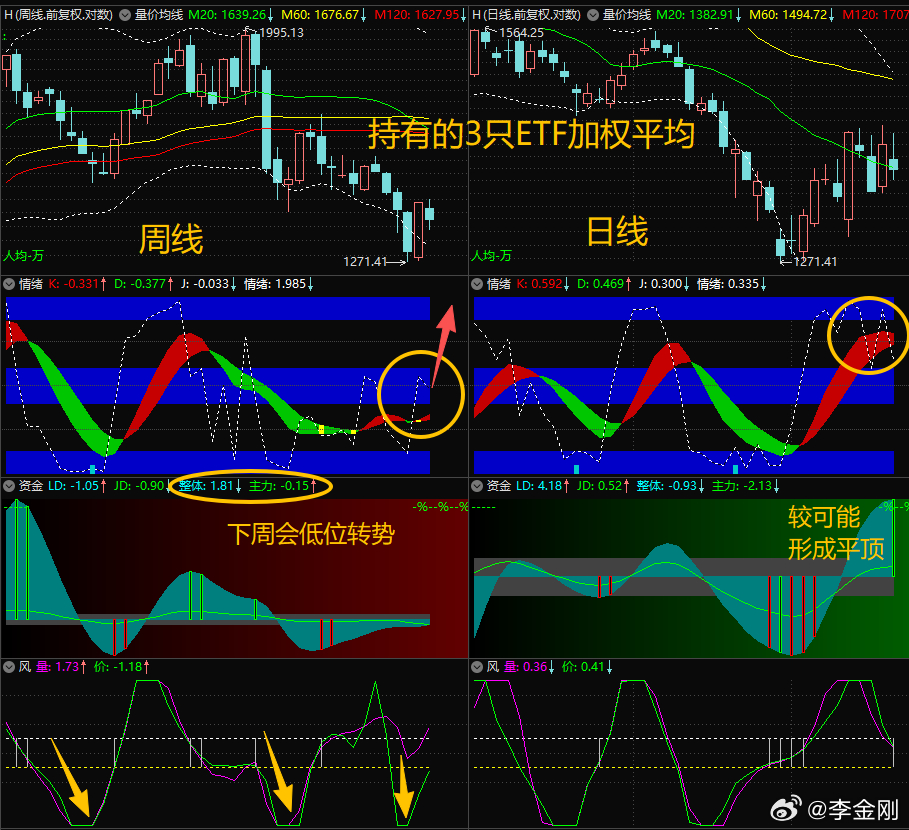Image resolution: width=909 pixels, height=830 pixels.
Task: Toggle daily 风 indicator panel icon
Action: tap(477, 667)
